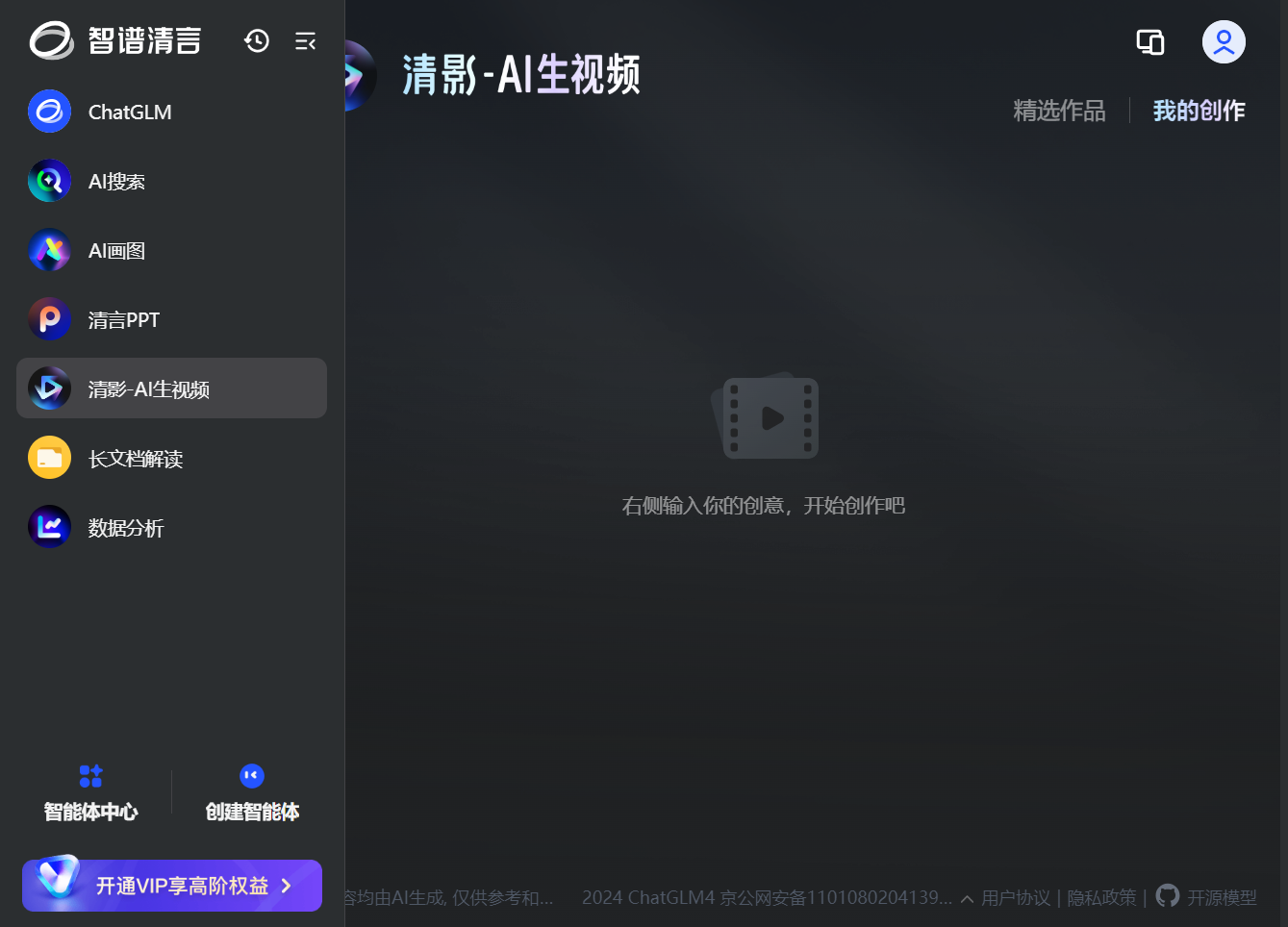
Task: Click the ChatGLM round icon
Action: click(x=49, y=112)
